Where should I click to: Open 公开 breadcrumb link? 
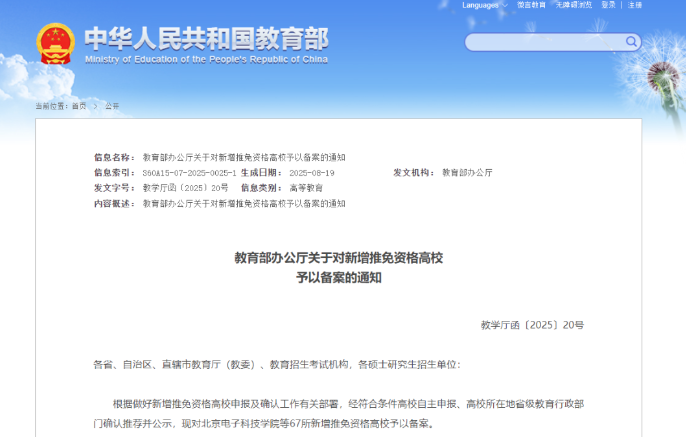[112, 106]
